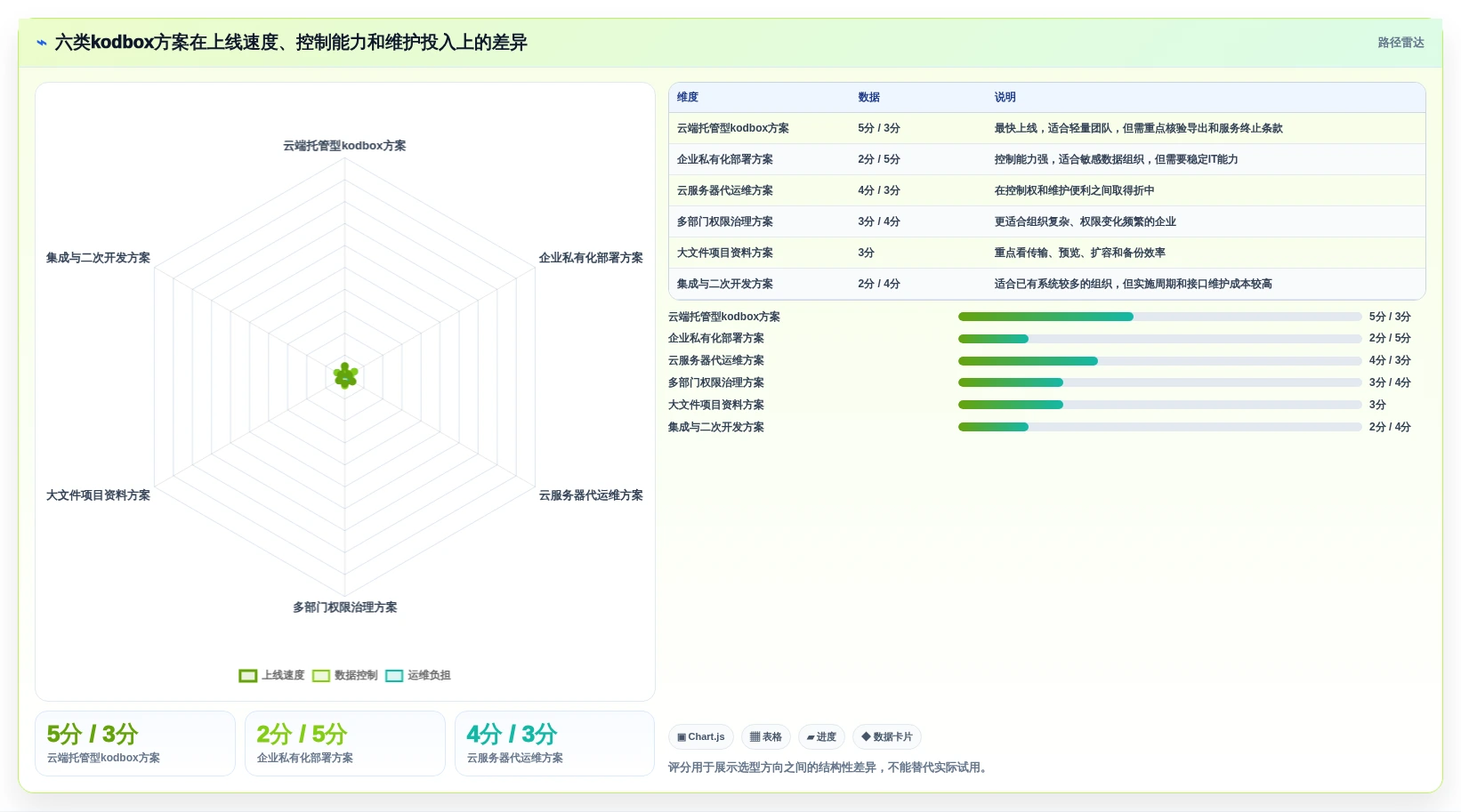The width and height of the screenshot is (1461, 812).
Task: Click the progress bar for 大文件项目资料方案
Action: (1159, 405)
